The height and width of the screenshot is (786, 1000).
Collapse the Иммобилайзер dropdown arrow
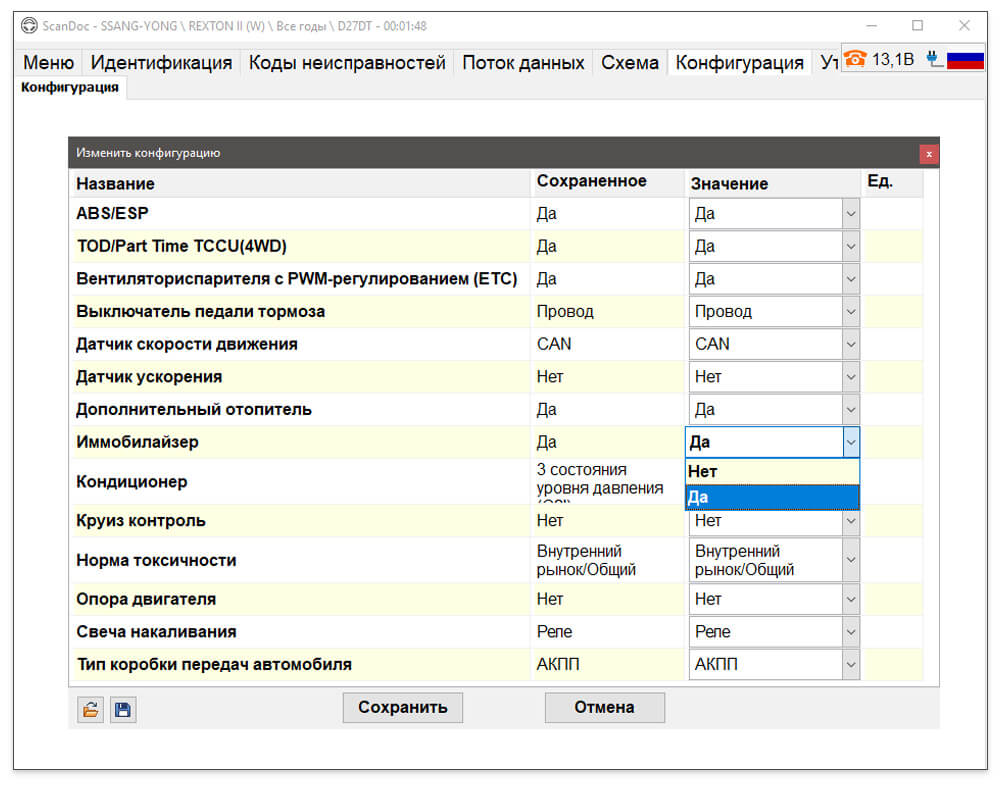(x=851, y=442)
